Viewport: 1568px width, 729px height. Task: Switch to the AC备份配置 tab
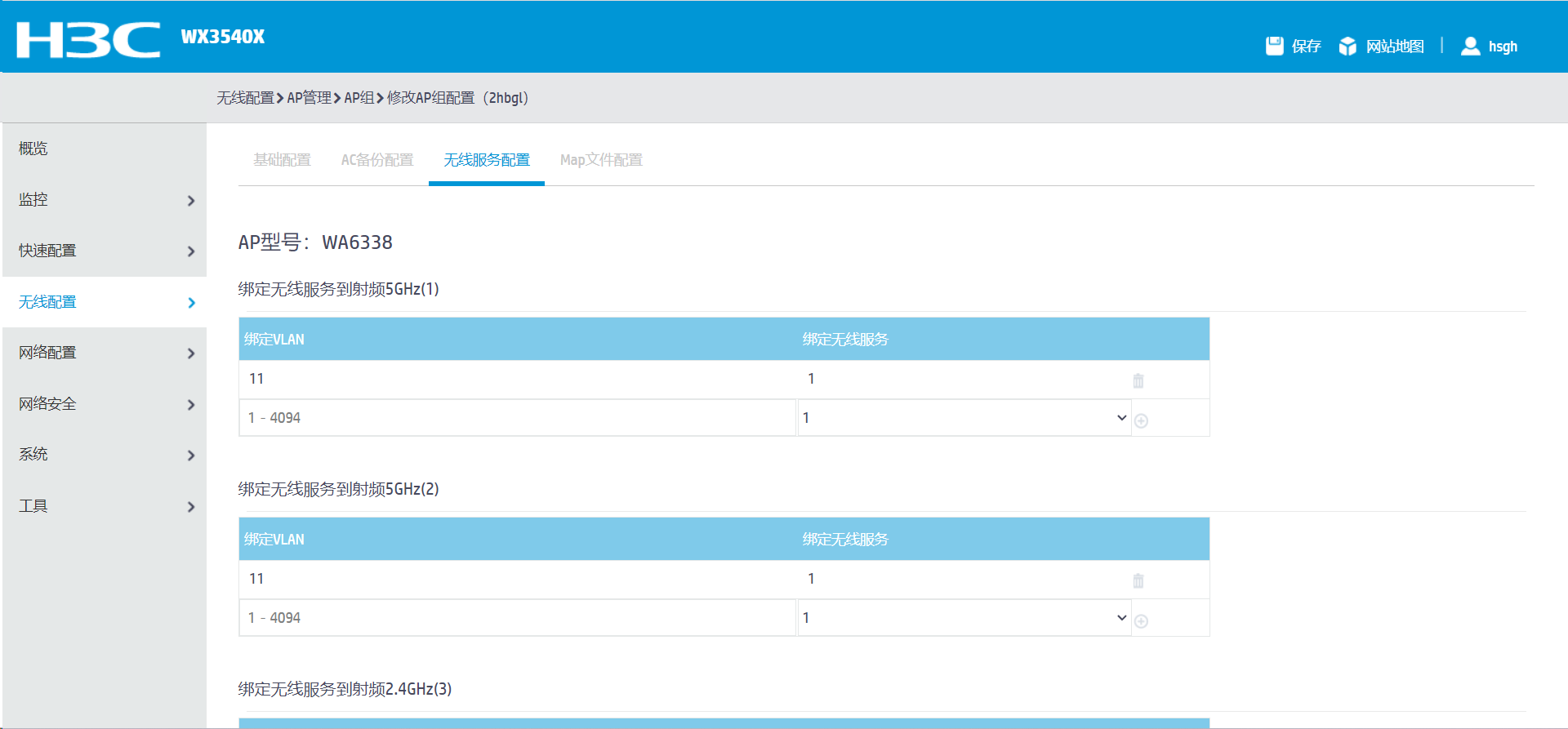click(377, 160)
